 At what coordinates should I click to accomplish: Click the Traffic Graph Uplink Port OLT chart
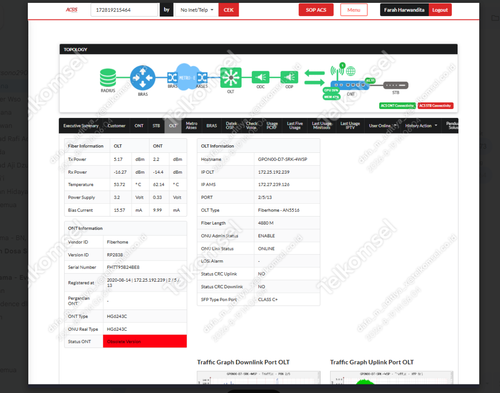[392, 377]
